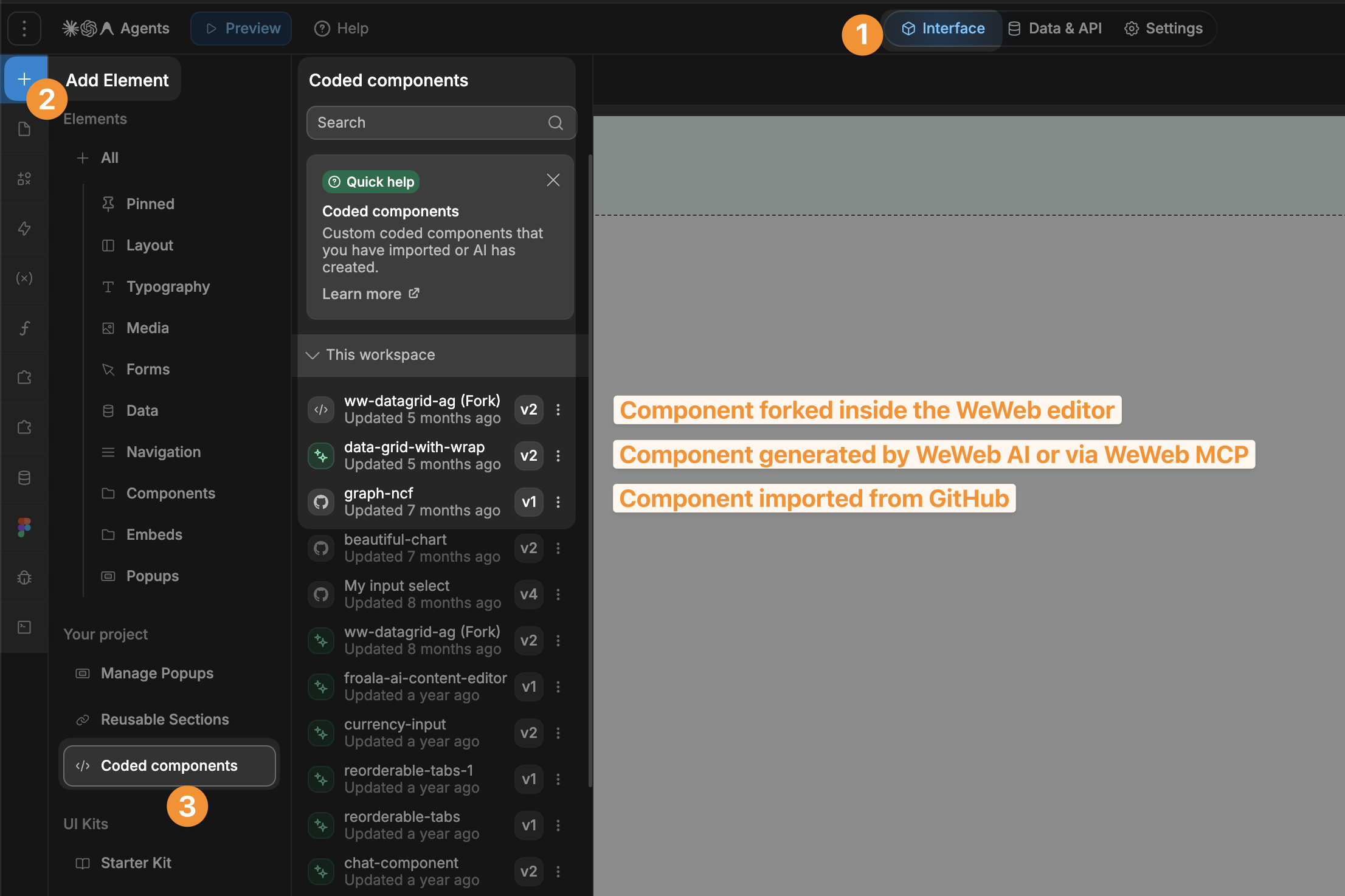
Task: Open options menu for data-grid-with-wrap
Action: 558,456
